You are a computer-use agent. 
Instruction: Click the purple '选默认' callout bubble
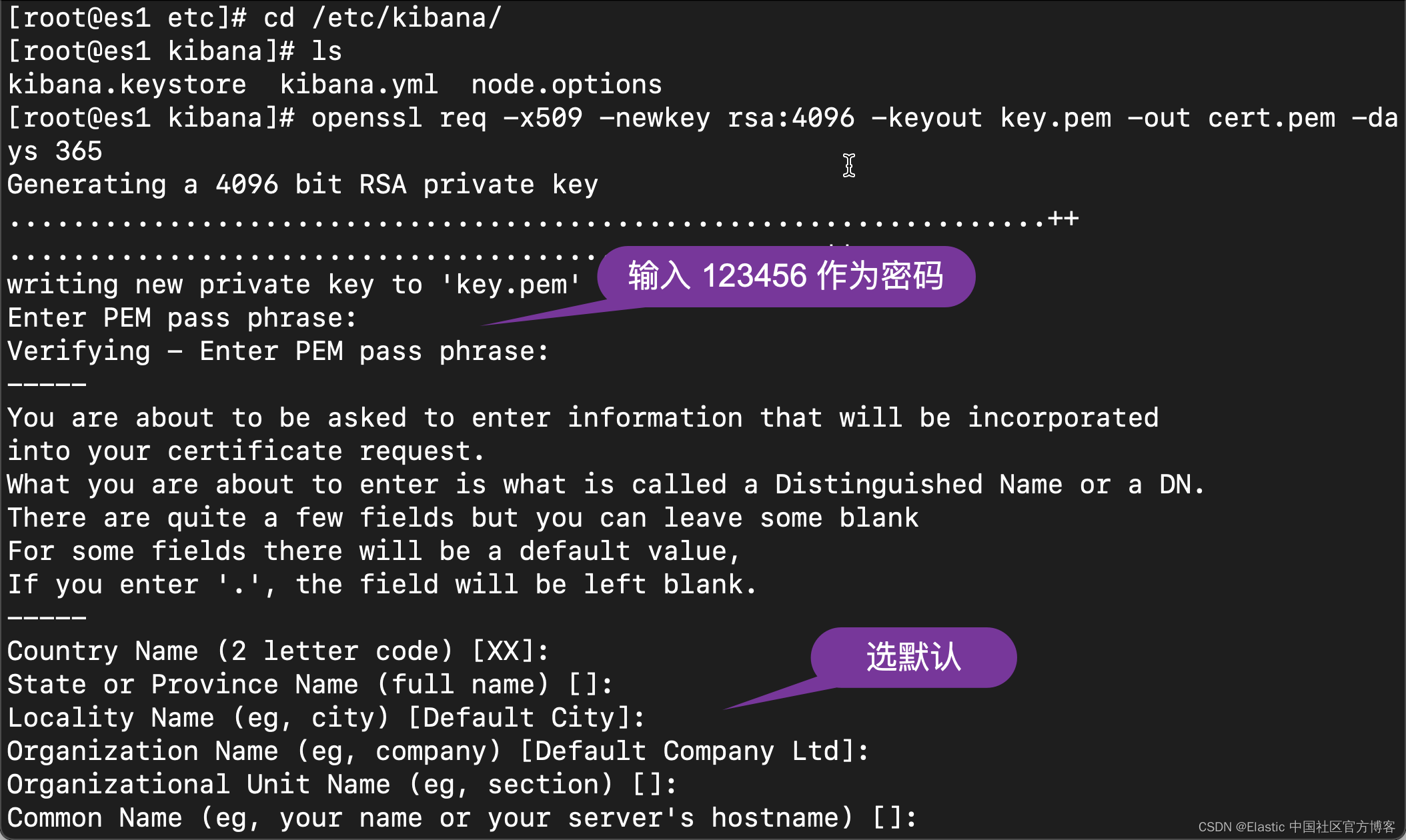click(913, 657)
